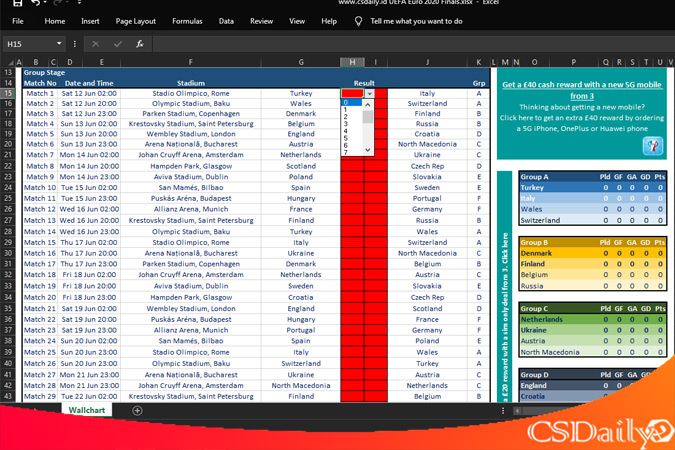Click the score list scroll-up arrow
The height and width of the screenshot is (450, 675).
(x=368, y=104)
